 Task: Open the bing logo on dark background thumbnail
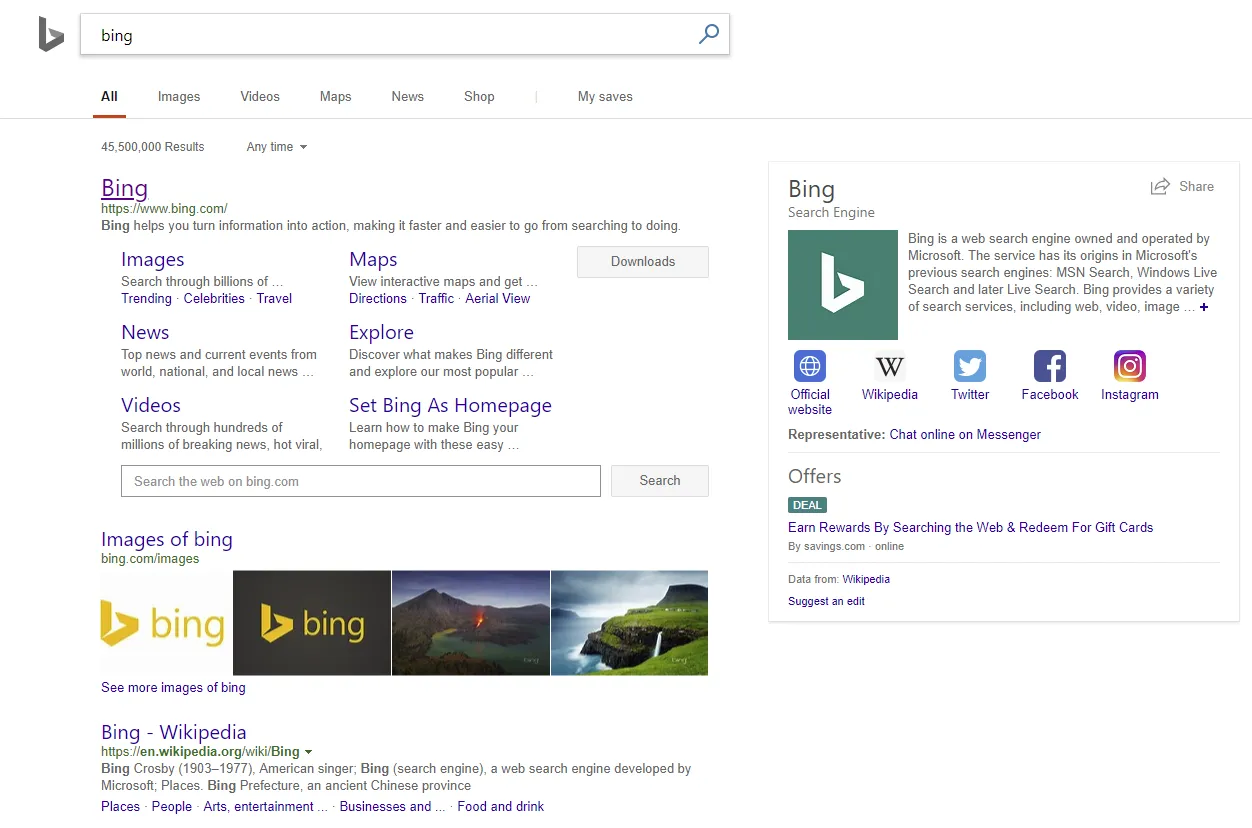(312, 623)
